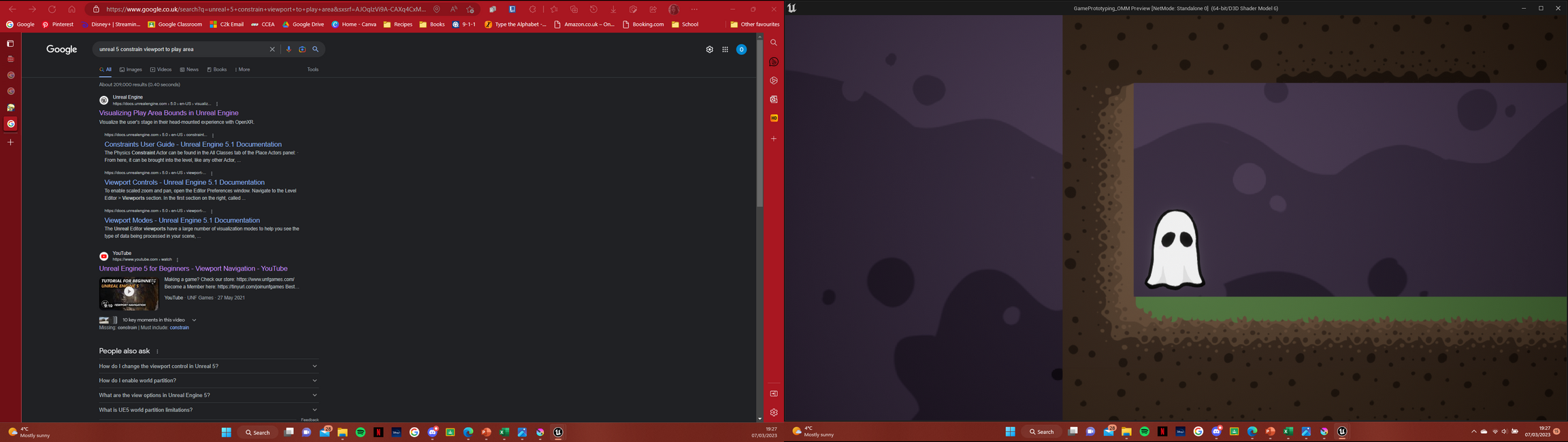The height and width of the screenshot is (442, 1568).
Task: Click into the Google search text field
Action: [x=180, y=49]
